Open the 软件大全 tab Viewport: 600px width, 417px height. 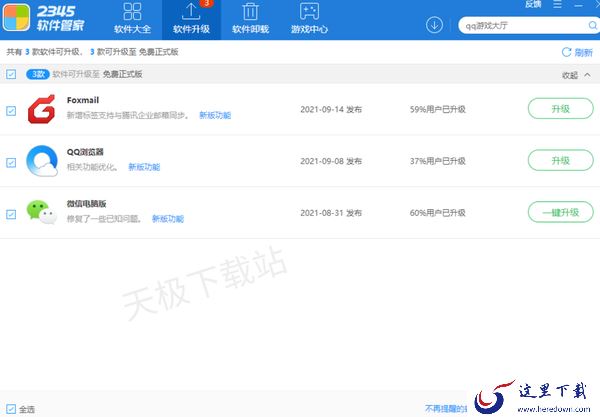click(x=132, y=19)
